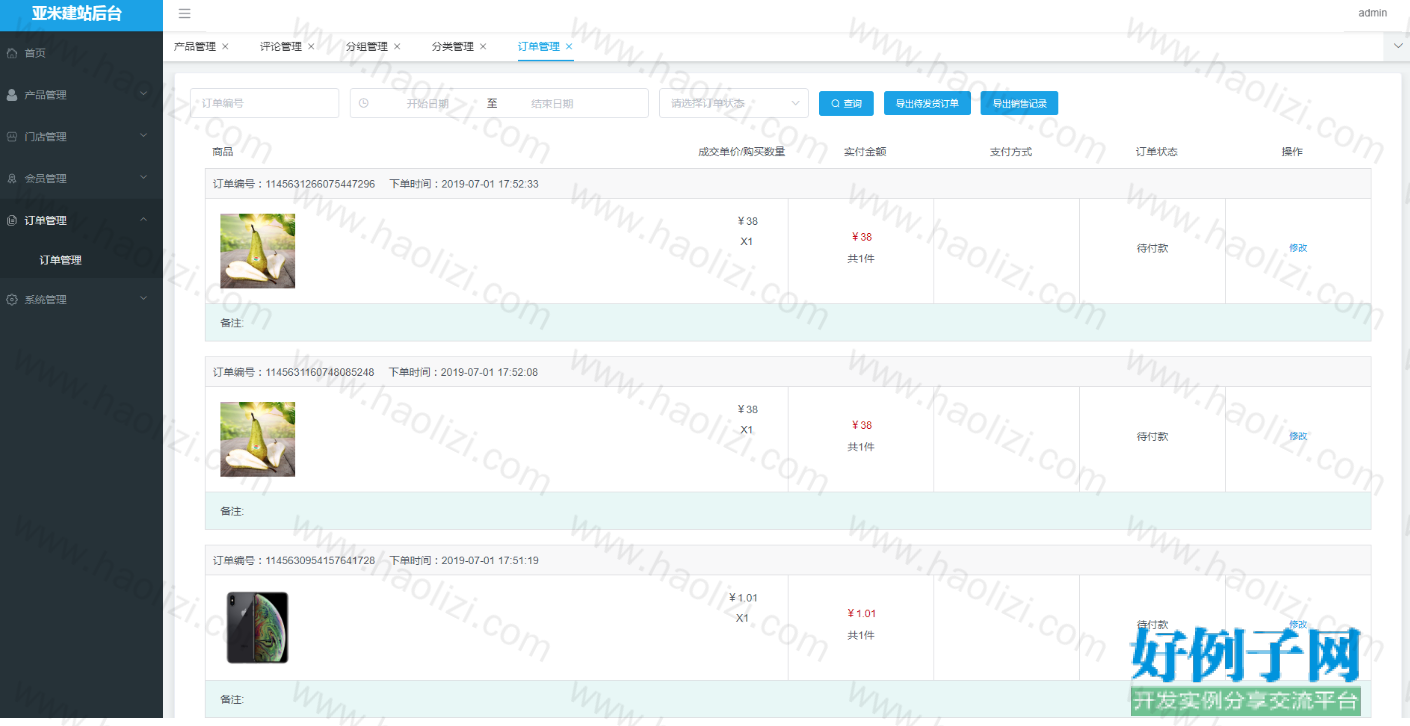Close the 分组管理 tab
Viewport: 1410px width, 726px height.
[x=397, y=47]
